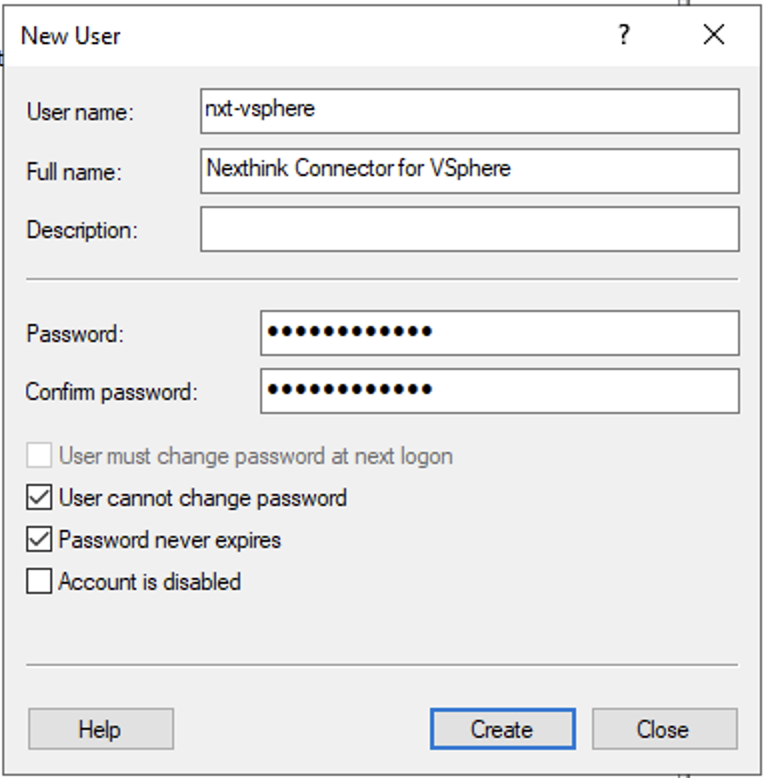Click the "User name:" label
Image resolution: width=764 pixels, height=778 pixels.
[x=80, y=112]
